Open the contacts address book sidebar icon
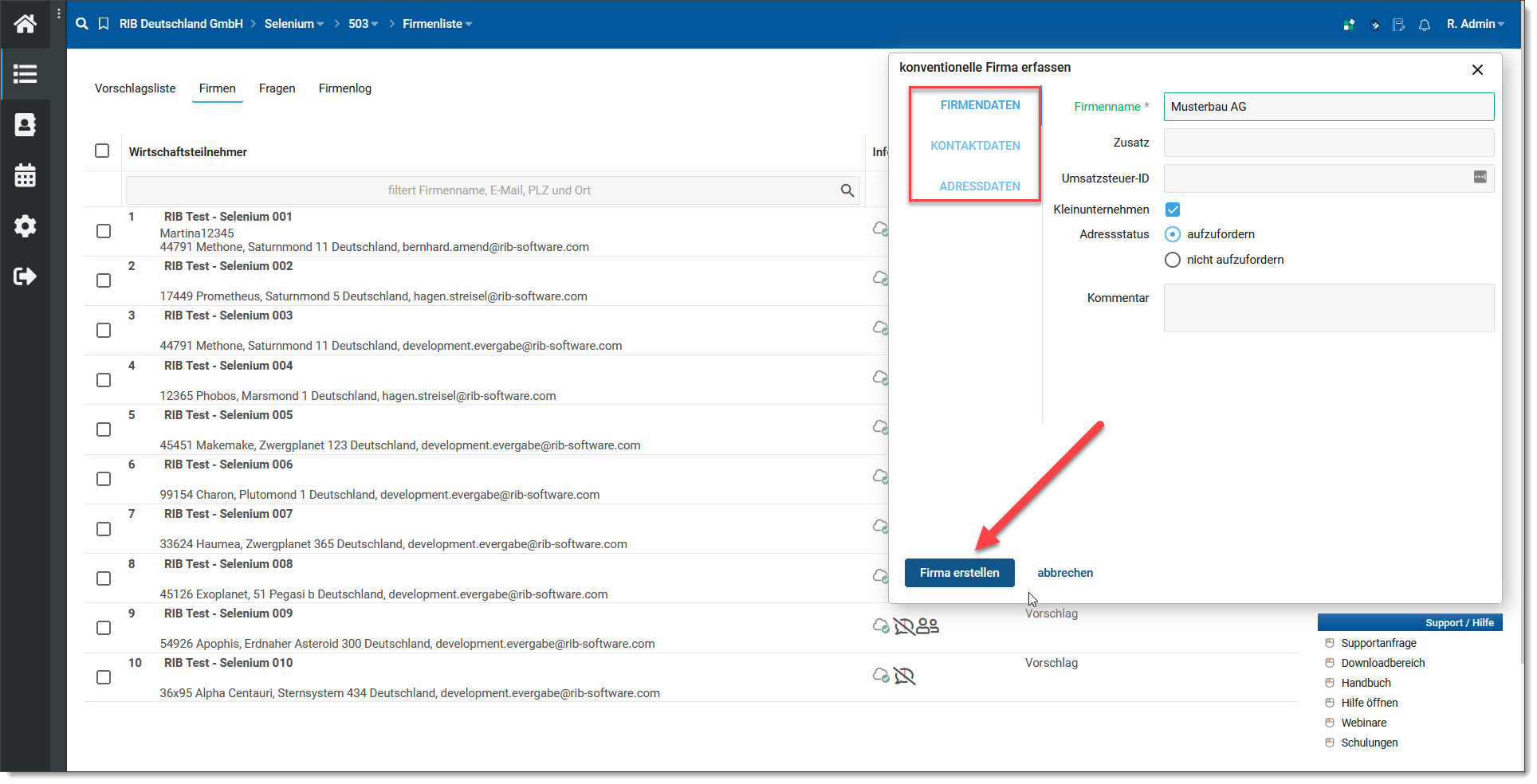 [25, 125]
